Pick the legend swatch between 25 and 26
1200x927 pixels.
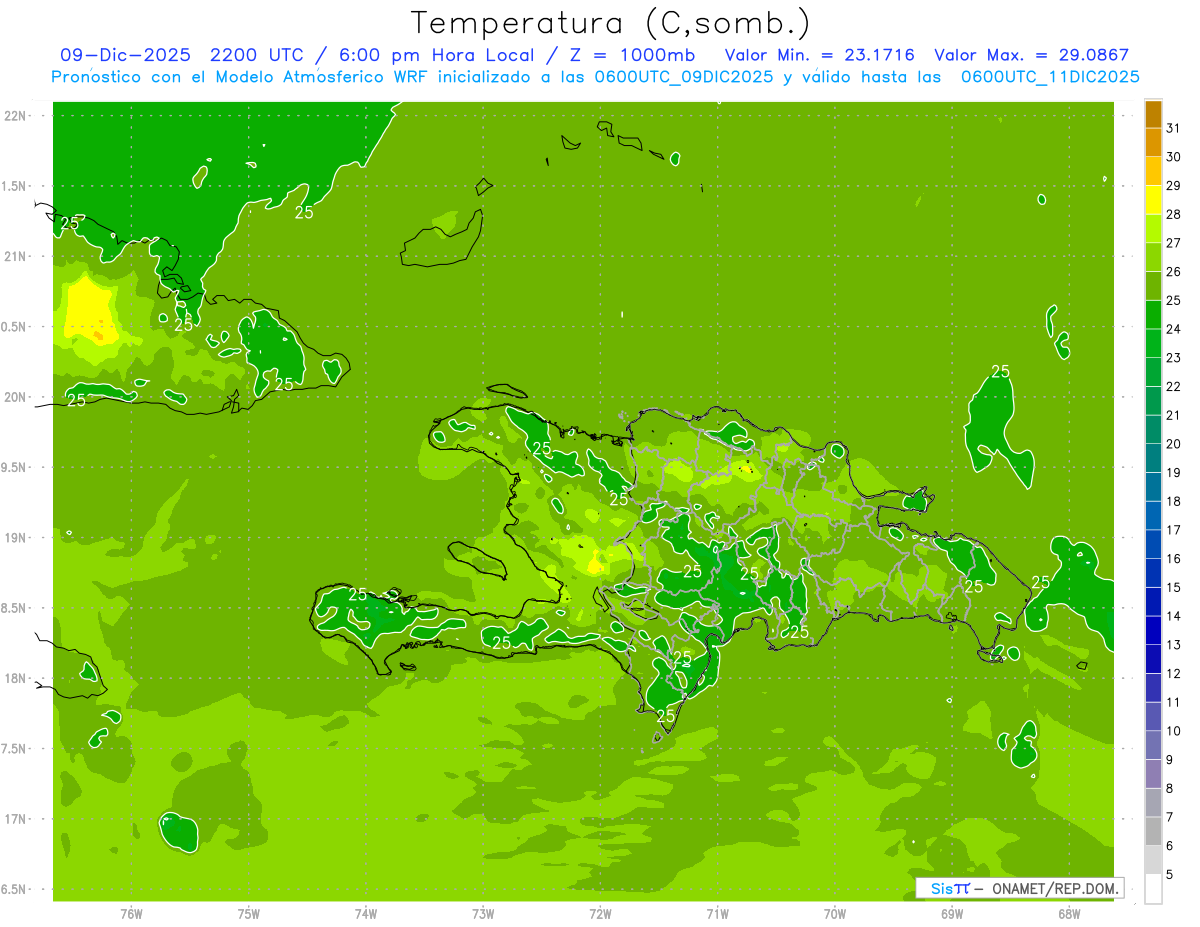click(x=1153, y=285)
